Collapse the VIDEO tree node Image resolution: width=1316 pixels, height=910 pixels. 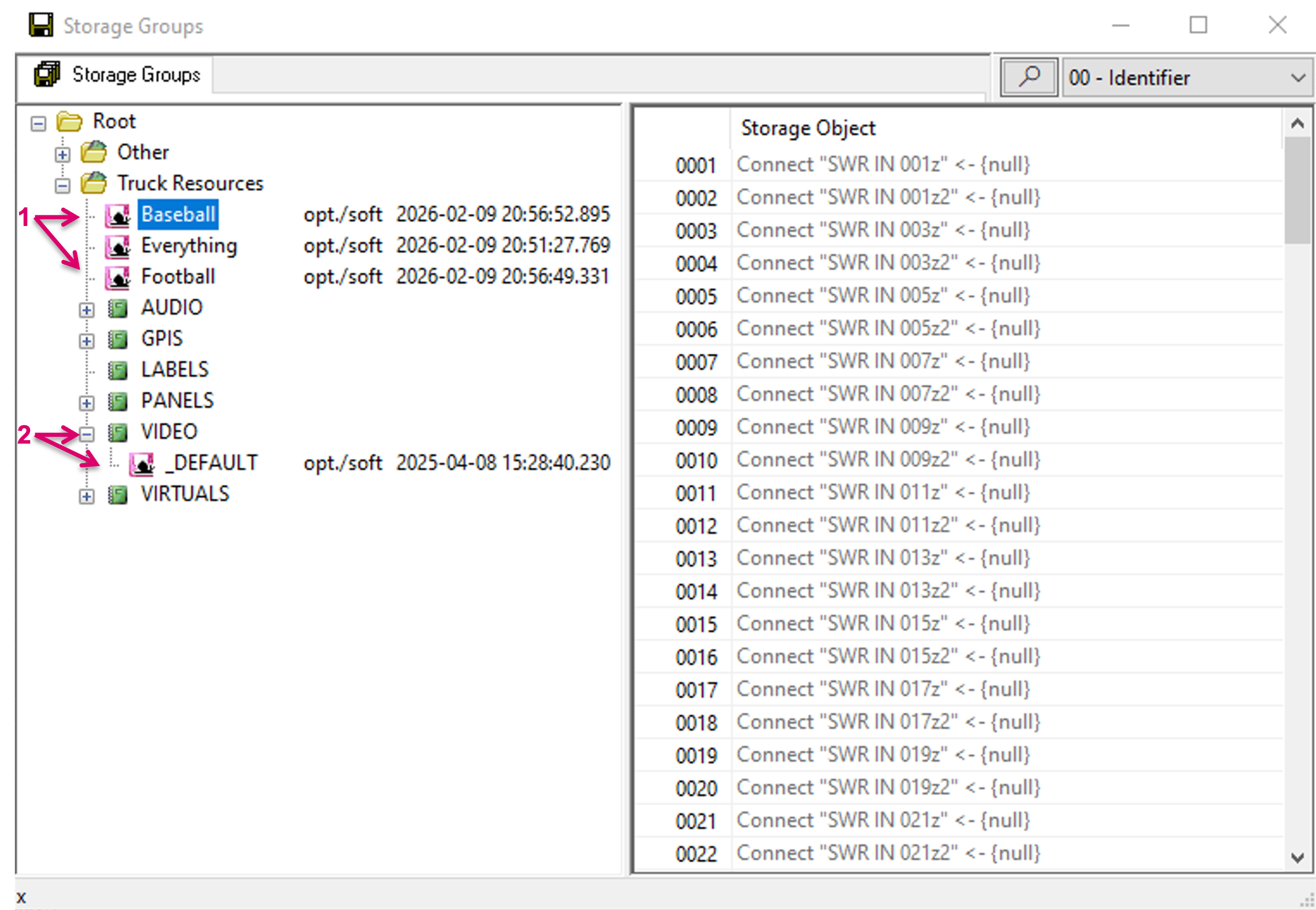pos(87,434)
